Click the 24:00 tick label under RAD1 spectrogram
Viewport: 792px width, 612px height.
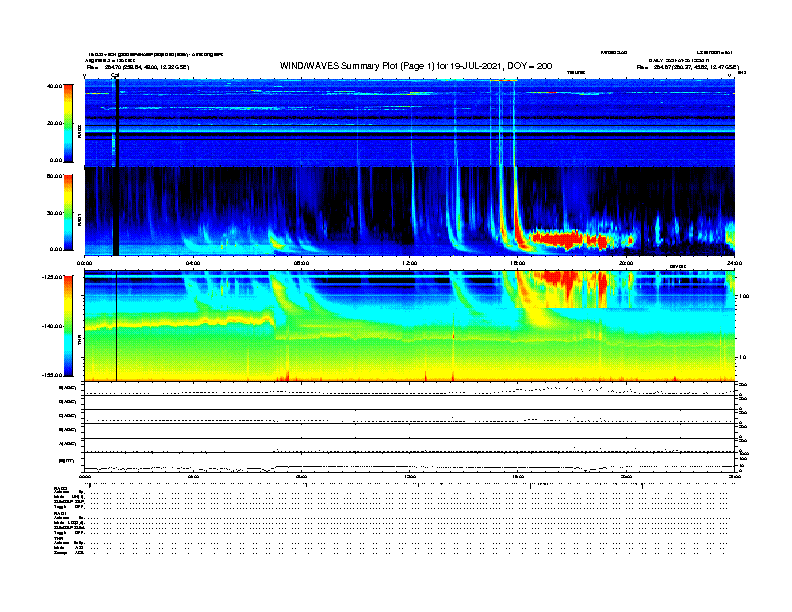[x=734, y=263]
